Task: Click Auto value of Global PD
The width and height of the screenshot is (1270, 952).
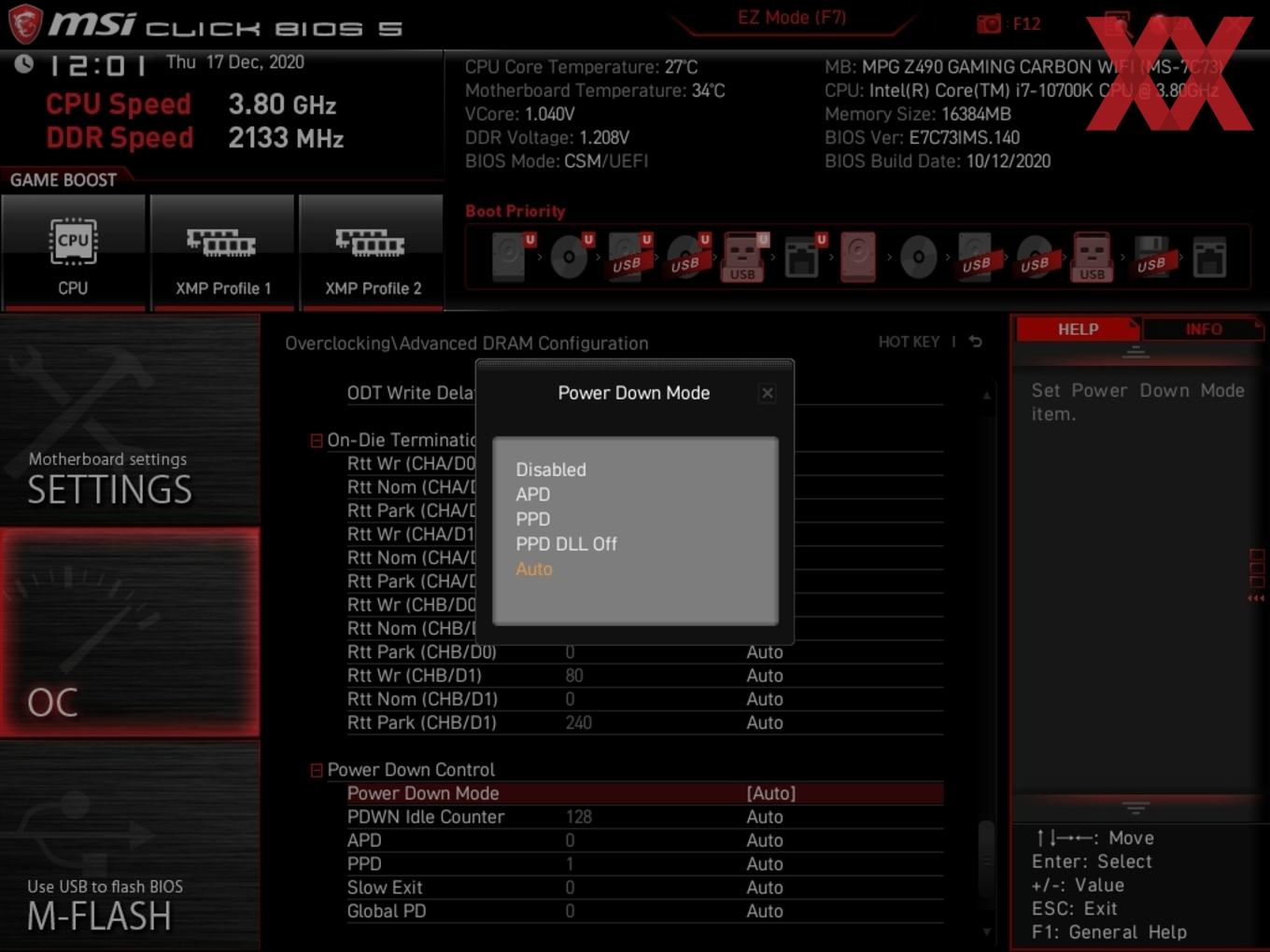Action: 765,911
